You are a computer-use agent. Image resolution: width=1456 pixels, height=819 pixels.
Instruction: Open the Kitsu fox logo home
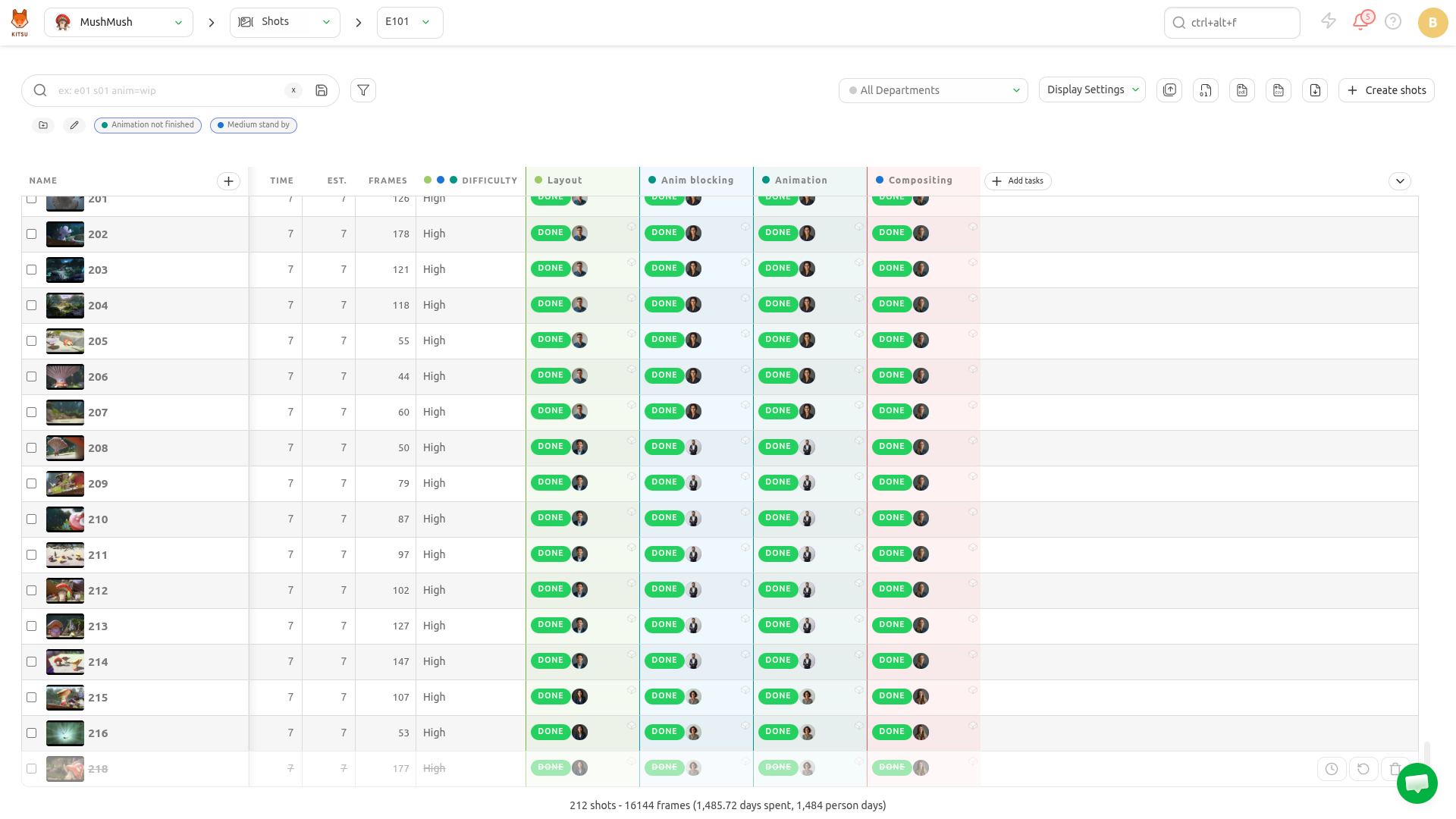[x=20, y=23]
